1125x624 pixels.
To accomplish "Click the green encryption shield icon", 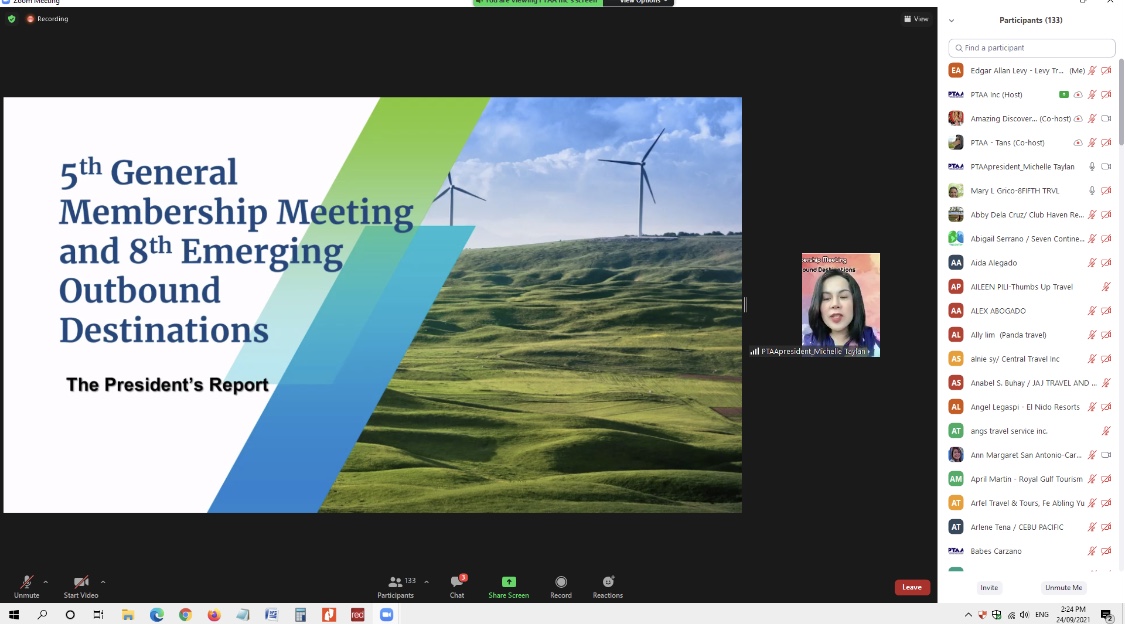I will click(11, 19).
